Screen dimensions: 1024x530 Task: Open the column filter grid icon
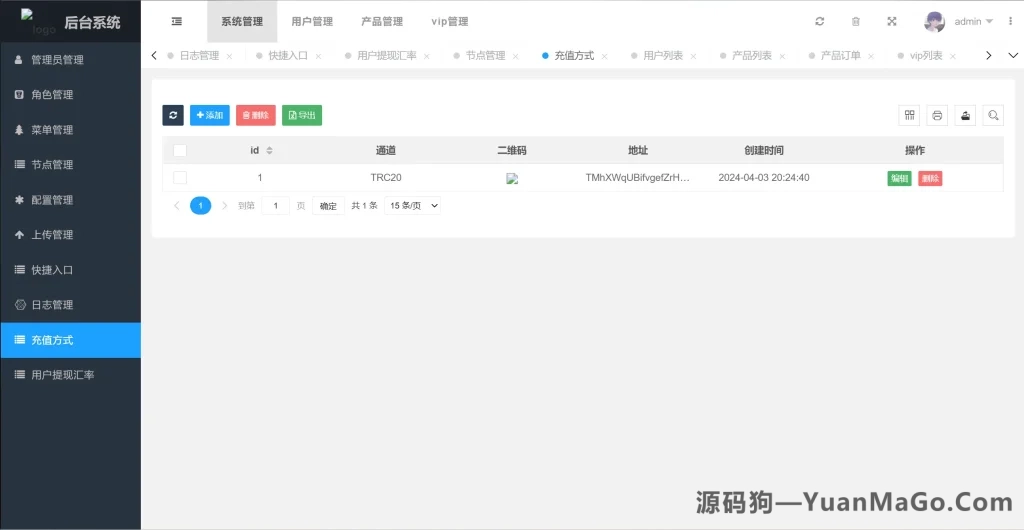click(909, 116)
